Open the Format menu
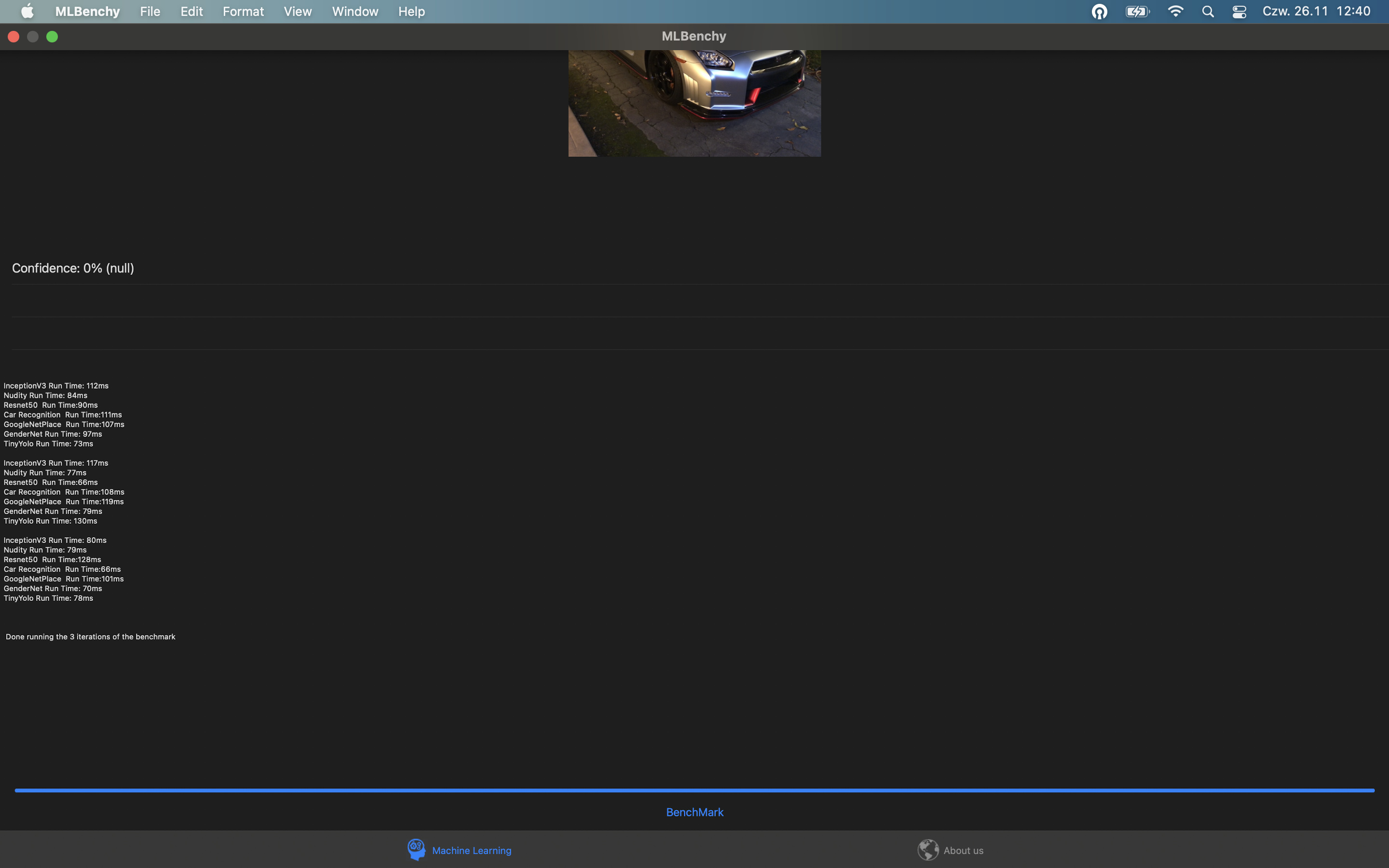Image resolution: width=1389 pixels, height=868 pixels. tap(244, 12)
